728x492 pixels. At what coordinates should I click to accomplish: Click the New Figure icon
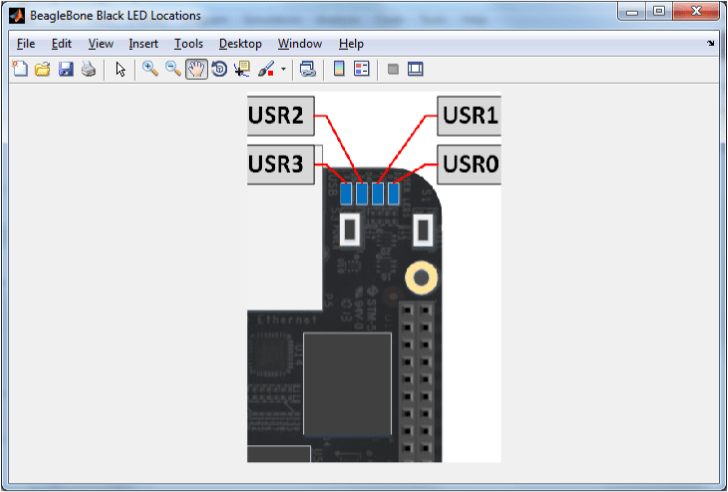click(x=19, y=69)
